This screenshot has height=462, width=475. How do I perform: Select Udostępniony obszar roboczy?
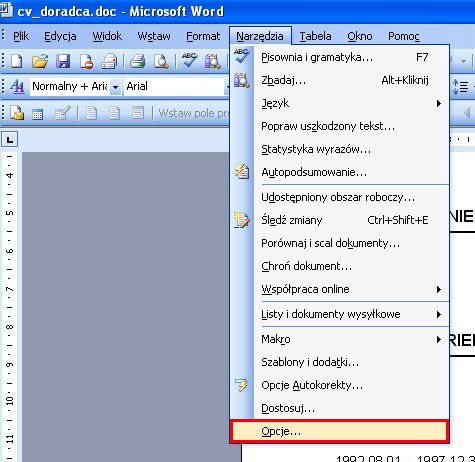click(340, 197)
